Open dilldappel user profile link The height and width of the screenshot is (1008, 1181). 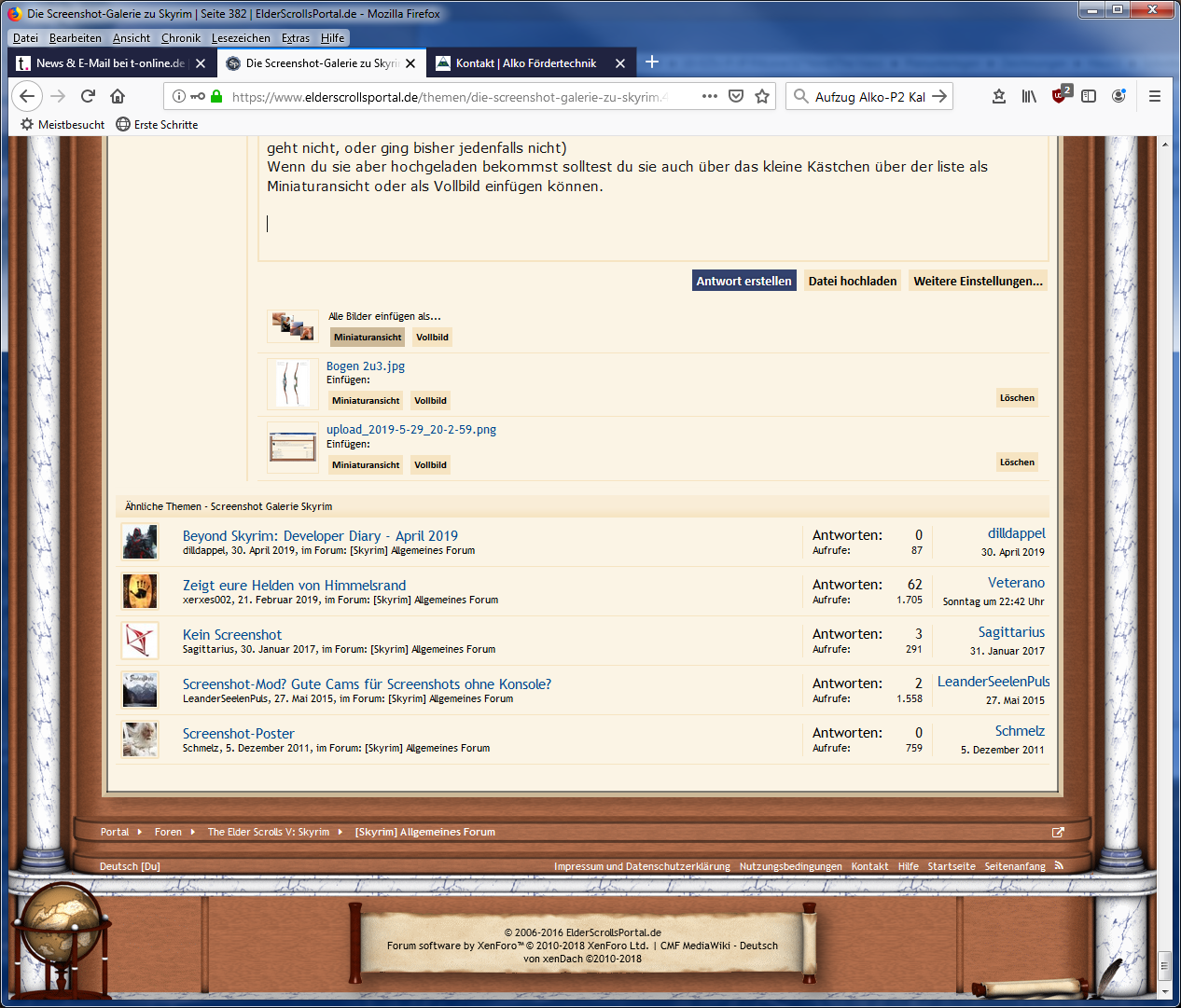[x=1016, y=533]
